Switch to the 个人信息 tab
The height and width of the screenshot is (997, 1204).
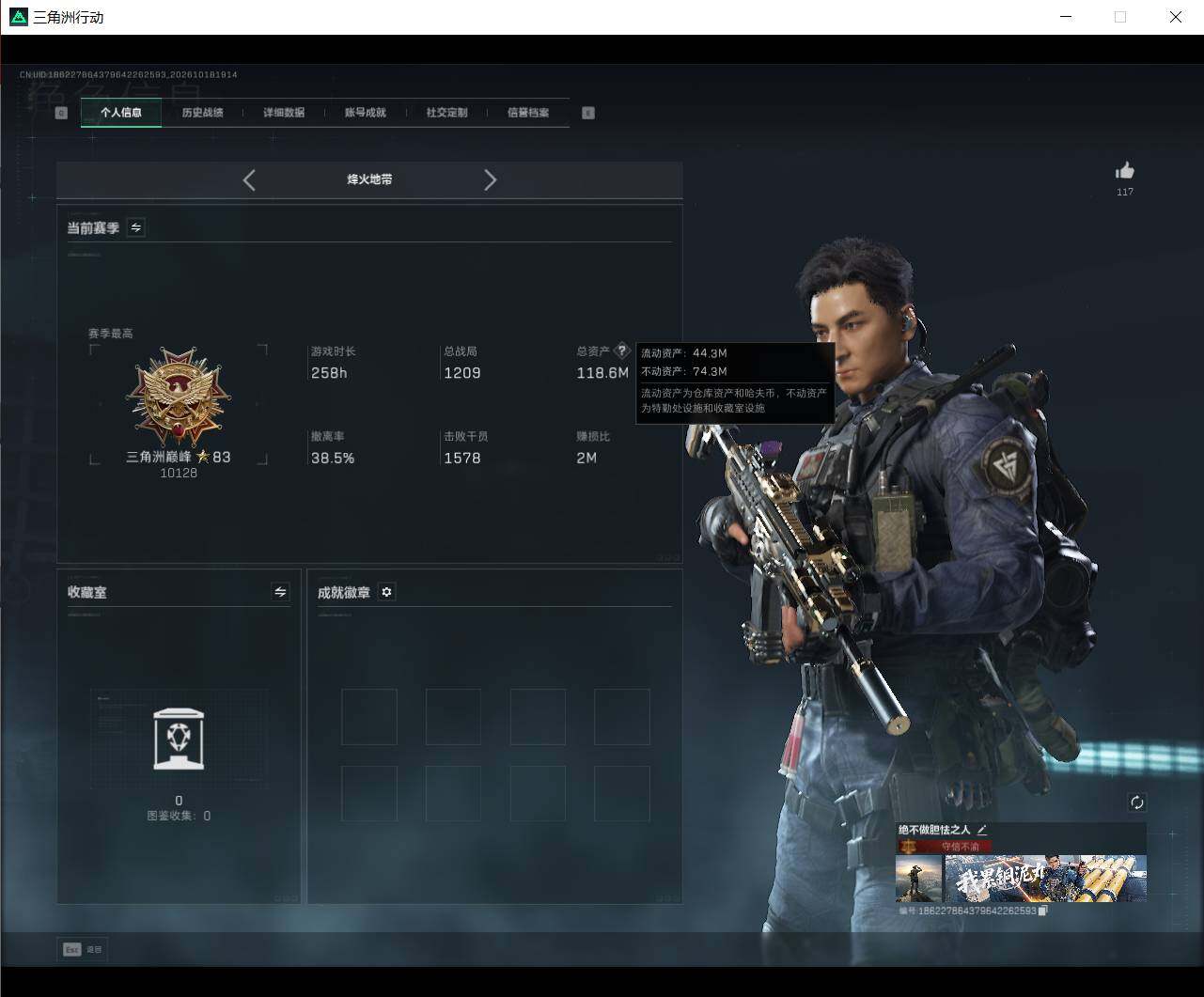click(x=121, y=113)
